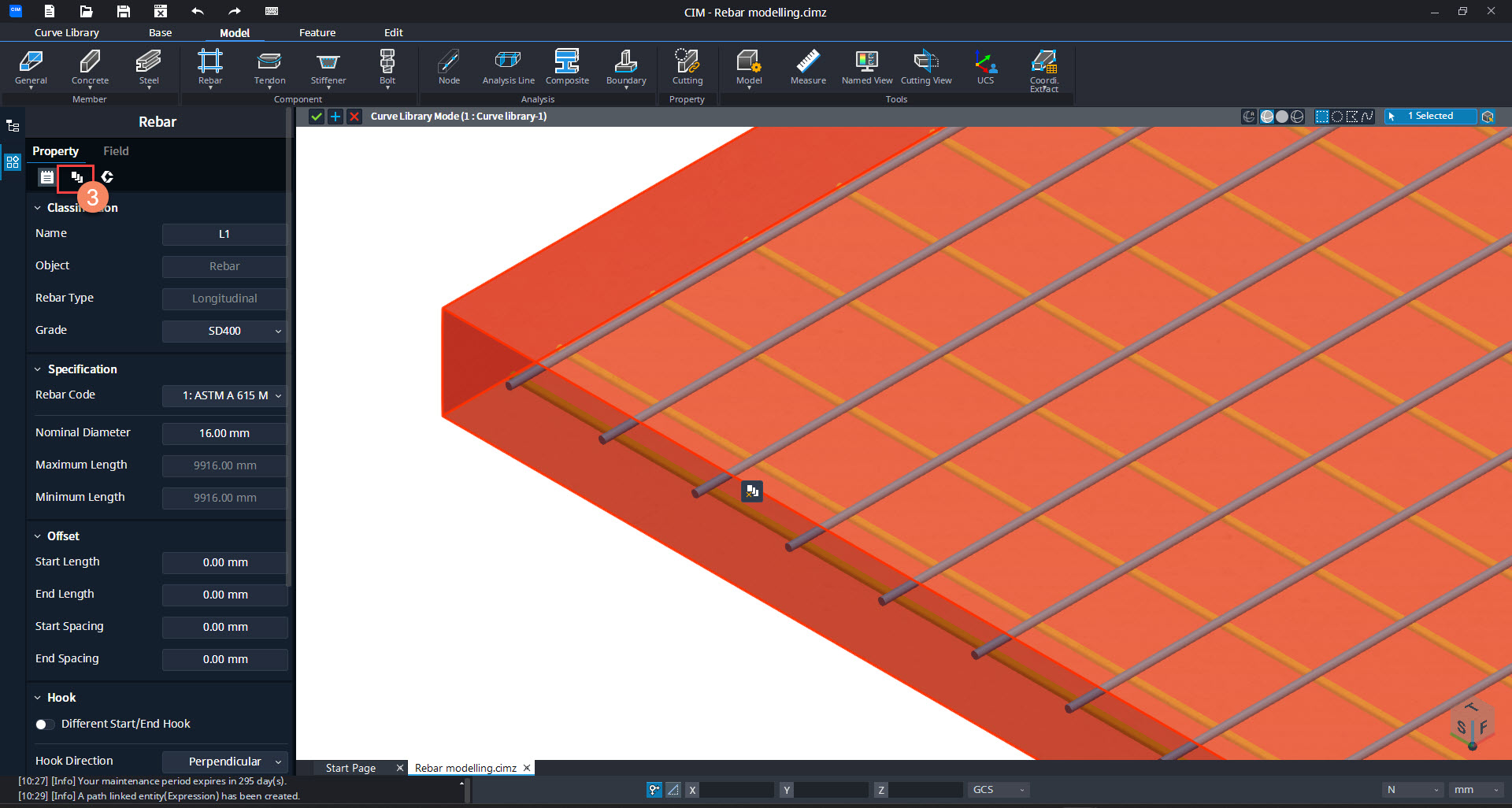Enable freehand curve selection mode

[1367, 117]
